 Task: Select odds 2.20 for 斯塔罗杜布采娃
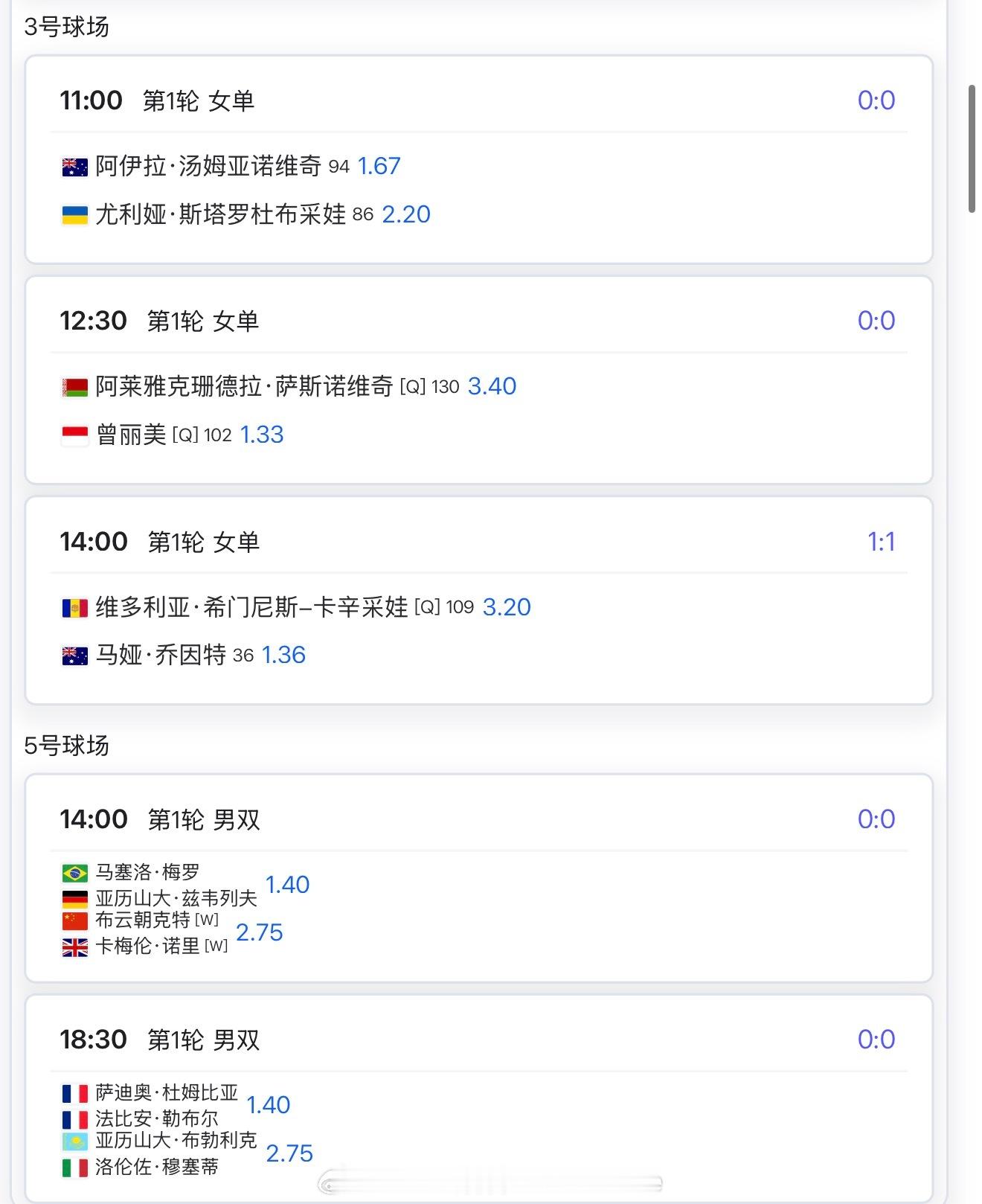(406, 214)
